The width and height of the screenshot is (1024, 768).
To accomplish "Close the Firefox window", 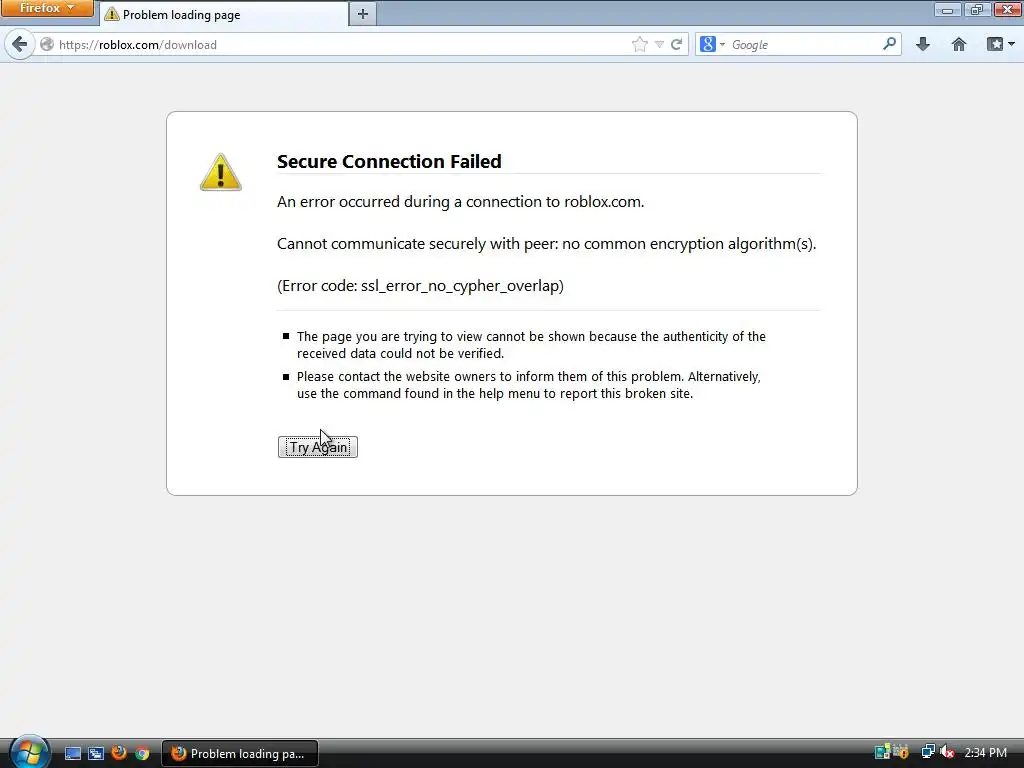I will pos(1007,9).
